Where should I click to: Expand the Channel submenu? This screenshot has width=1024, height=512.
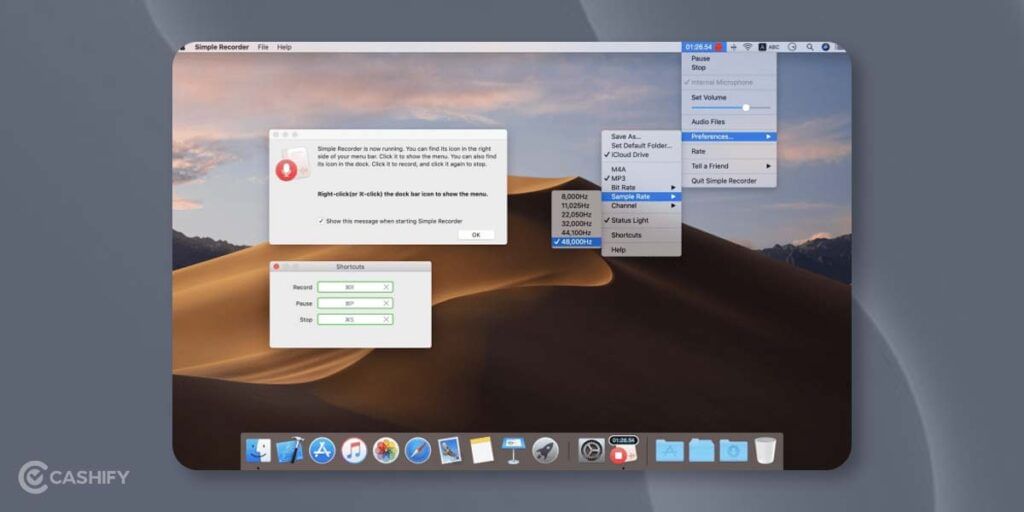coord(641,206)
